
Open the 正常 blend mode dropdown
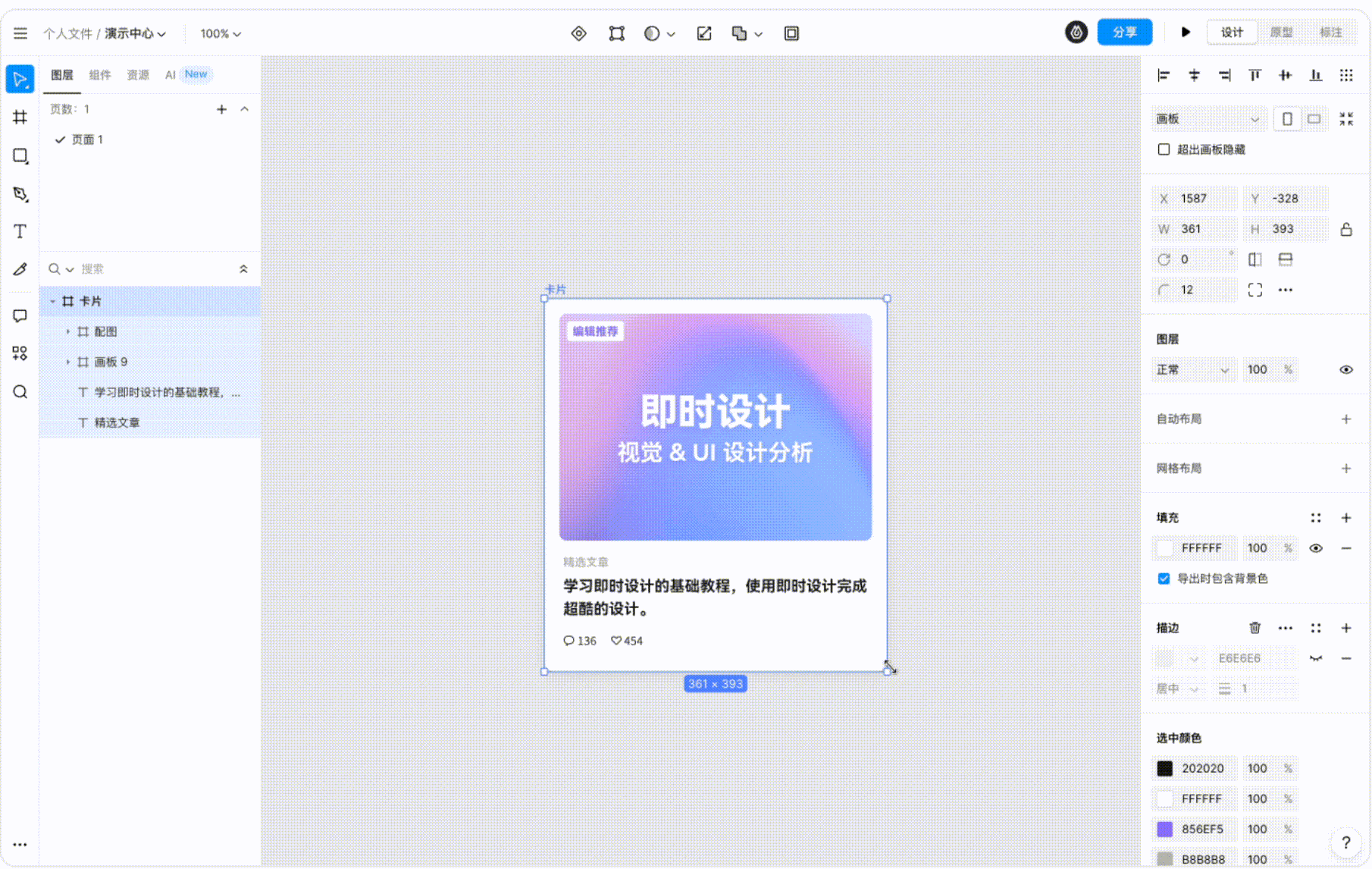tap(1193, 370)
